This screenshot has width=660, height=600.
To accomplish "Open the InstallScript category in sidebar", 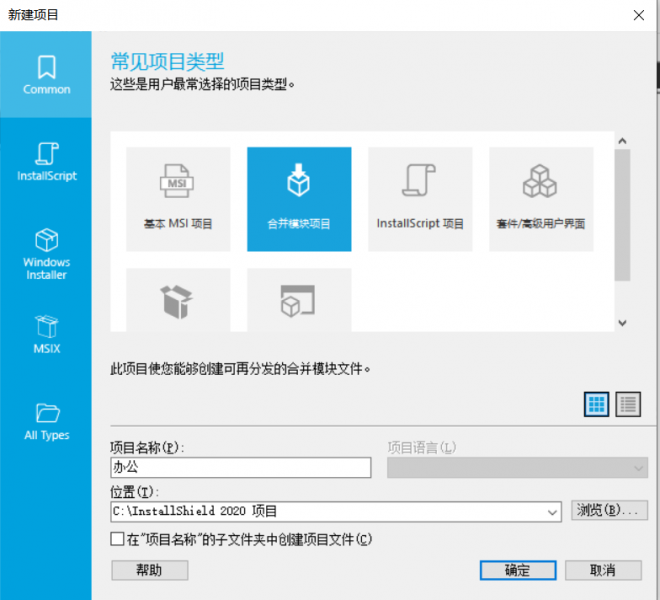I will (46, 161).
